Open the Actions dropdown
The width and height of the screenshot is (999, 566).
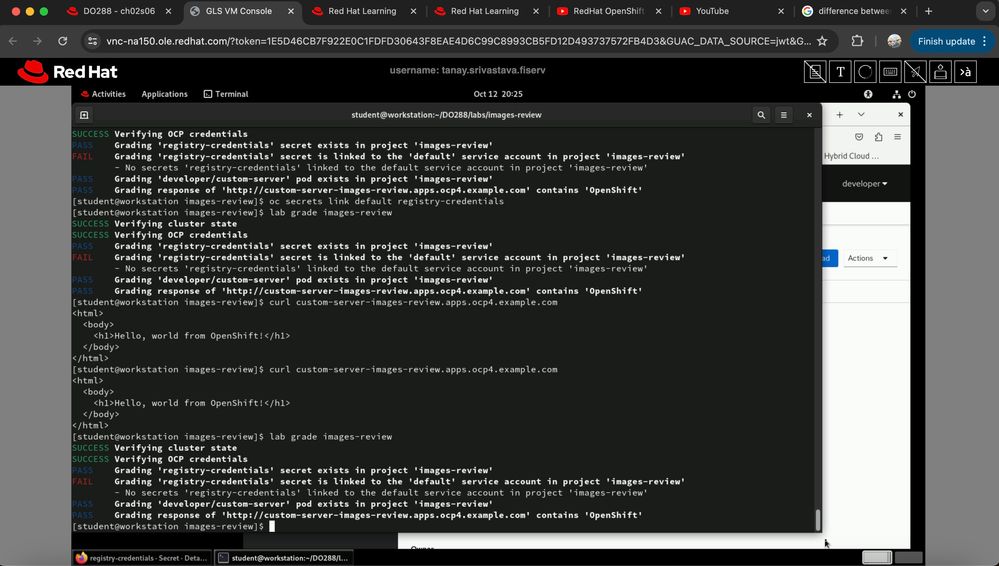867,258
